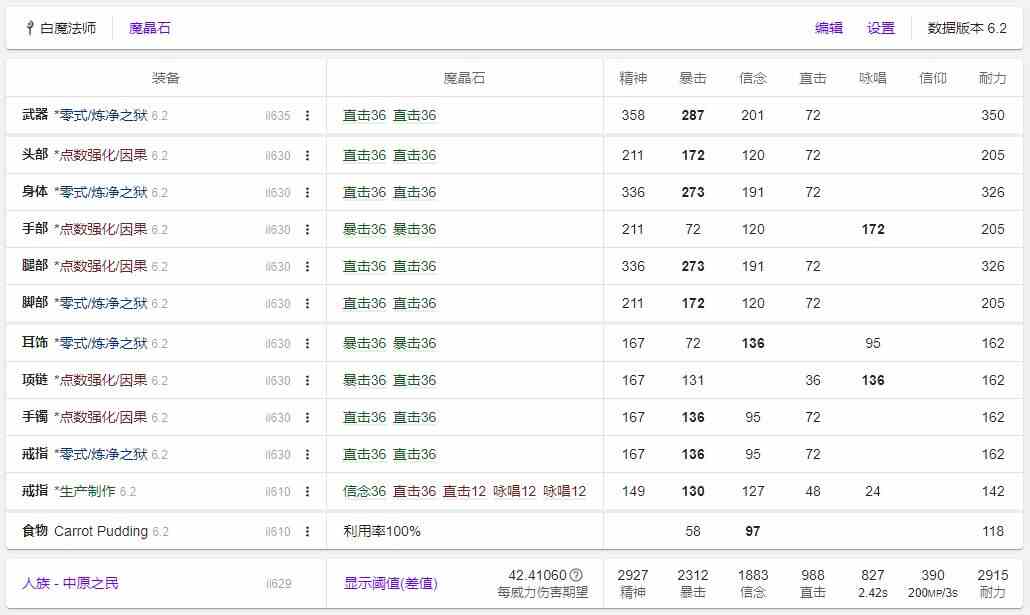Open the 人族 - 中原之民 race selector
The width and height of the screenshot is (1030, 615).
(x=70, y=583)
